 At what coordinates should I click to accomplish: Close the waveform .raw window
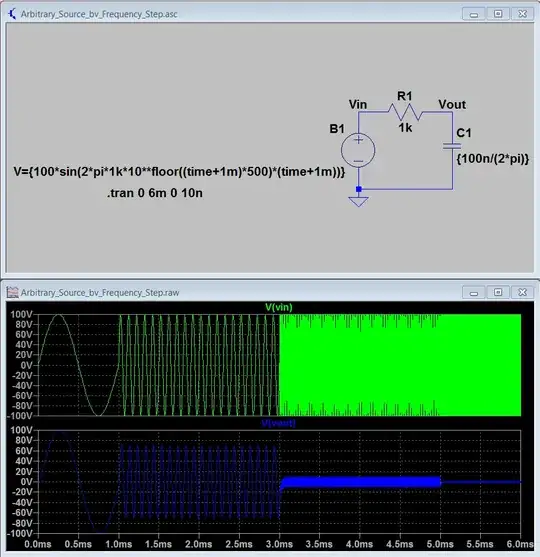tap(522, 292)
